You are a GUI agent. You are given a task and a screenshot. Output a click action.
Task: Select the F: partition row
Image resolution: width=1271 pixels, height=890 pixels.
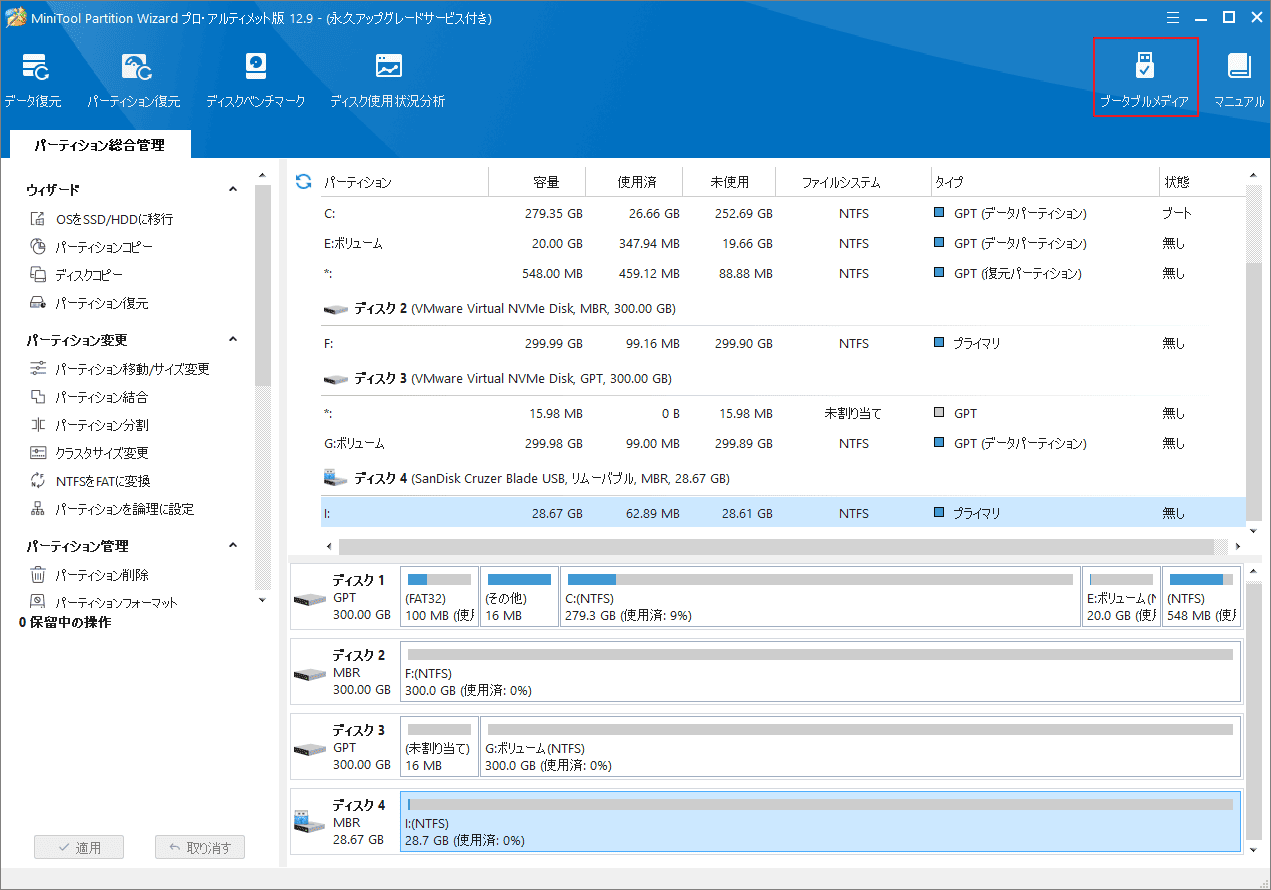click(x=784, y=343)
